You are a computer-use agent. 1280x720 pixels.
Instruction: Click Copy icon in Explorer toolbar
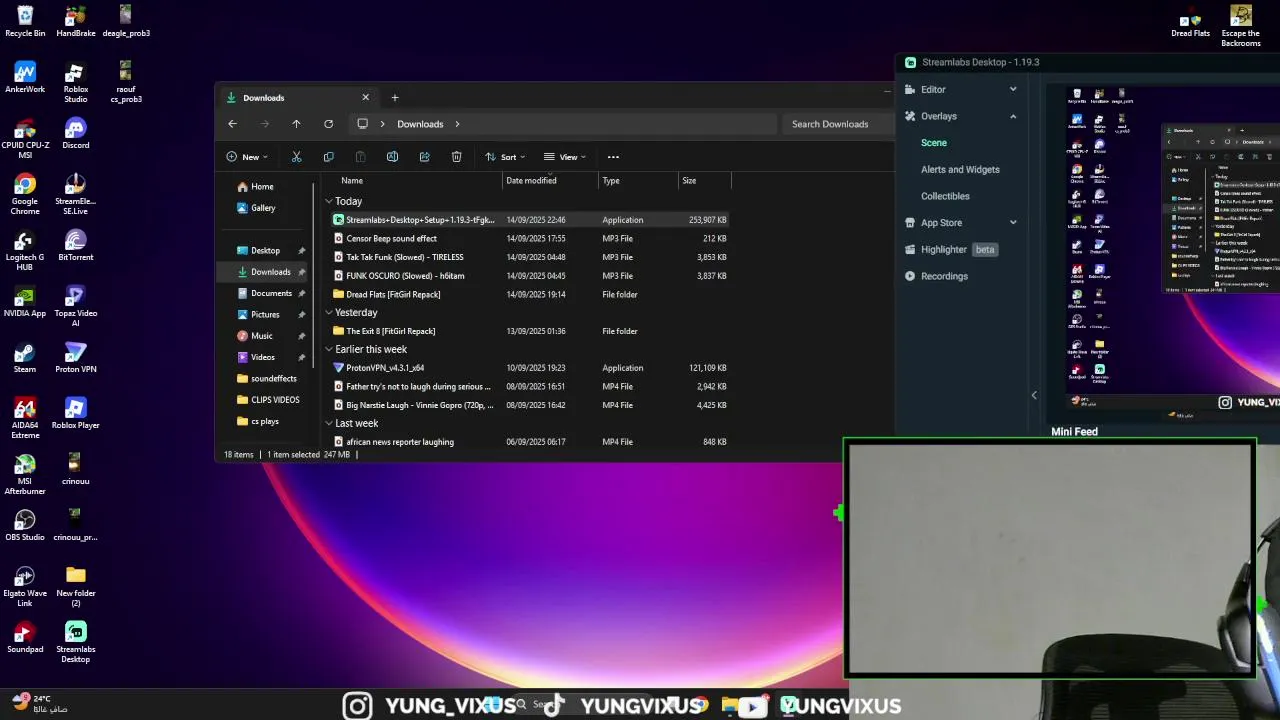click(328, 157)
